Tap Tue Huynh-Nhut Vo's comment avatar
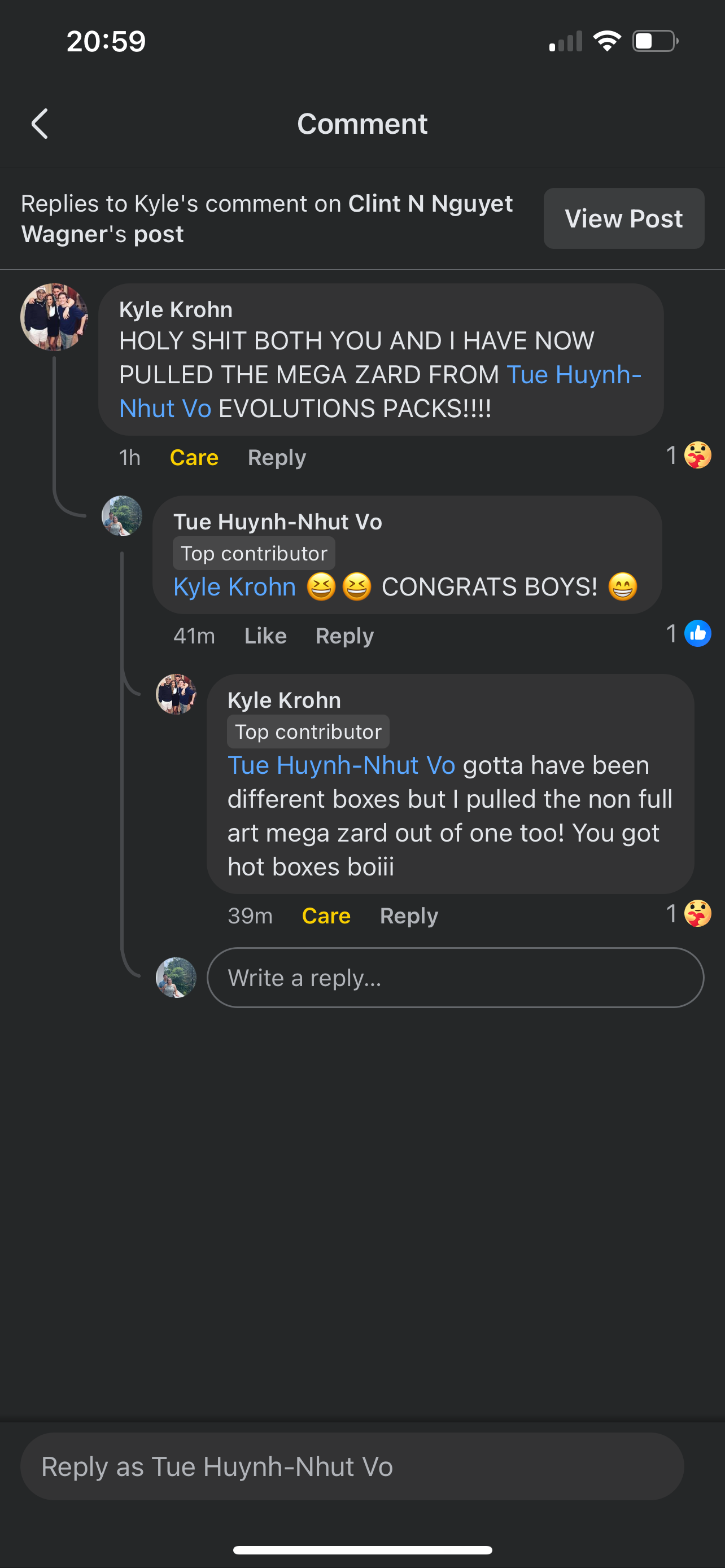The width and height of the screenshot is (725, 1568). (x=122, y=515)
